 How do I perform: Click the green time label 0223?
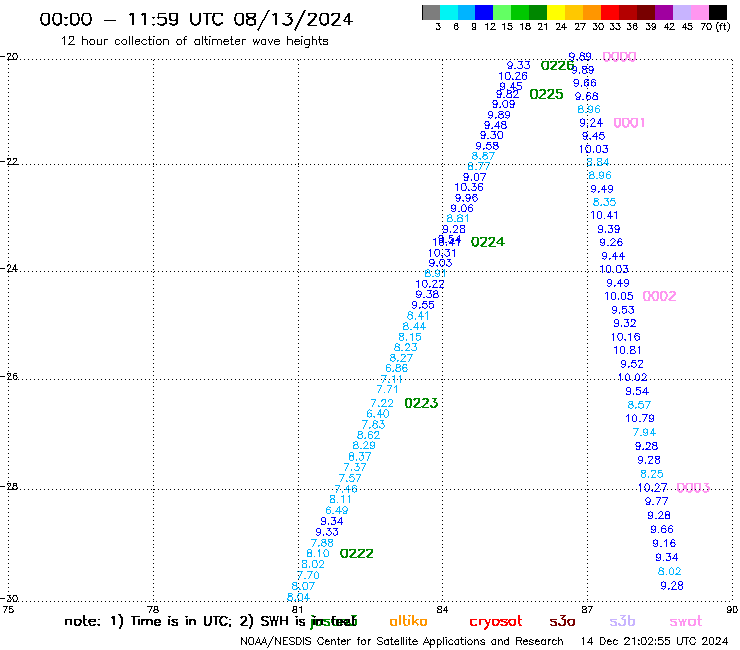tap(421, 403)
